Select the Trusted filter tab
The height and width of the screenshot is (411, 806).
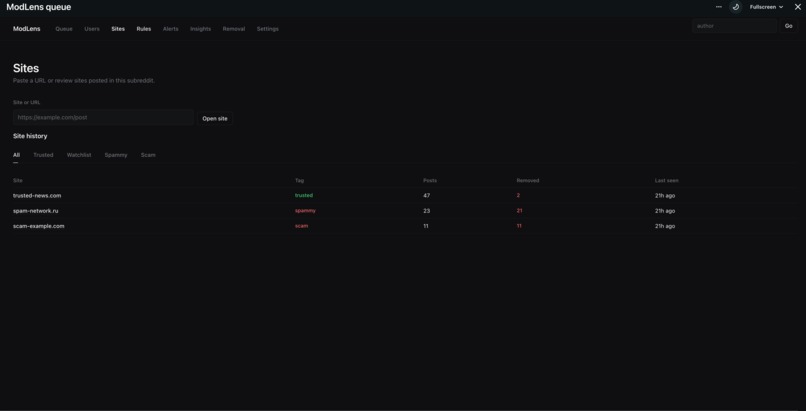point(43,155)
